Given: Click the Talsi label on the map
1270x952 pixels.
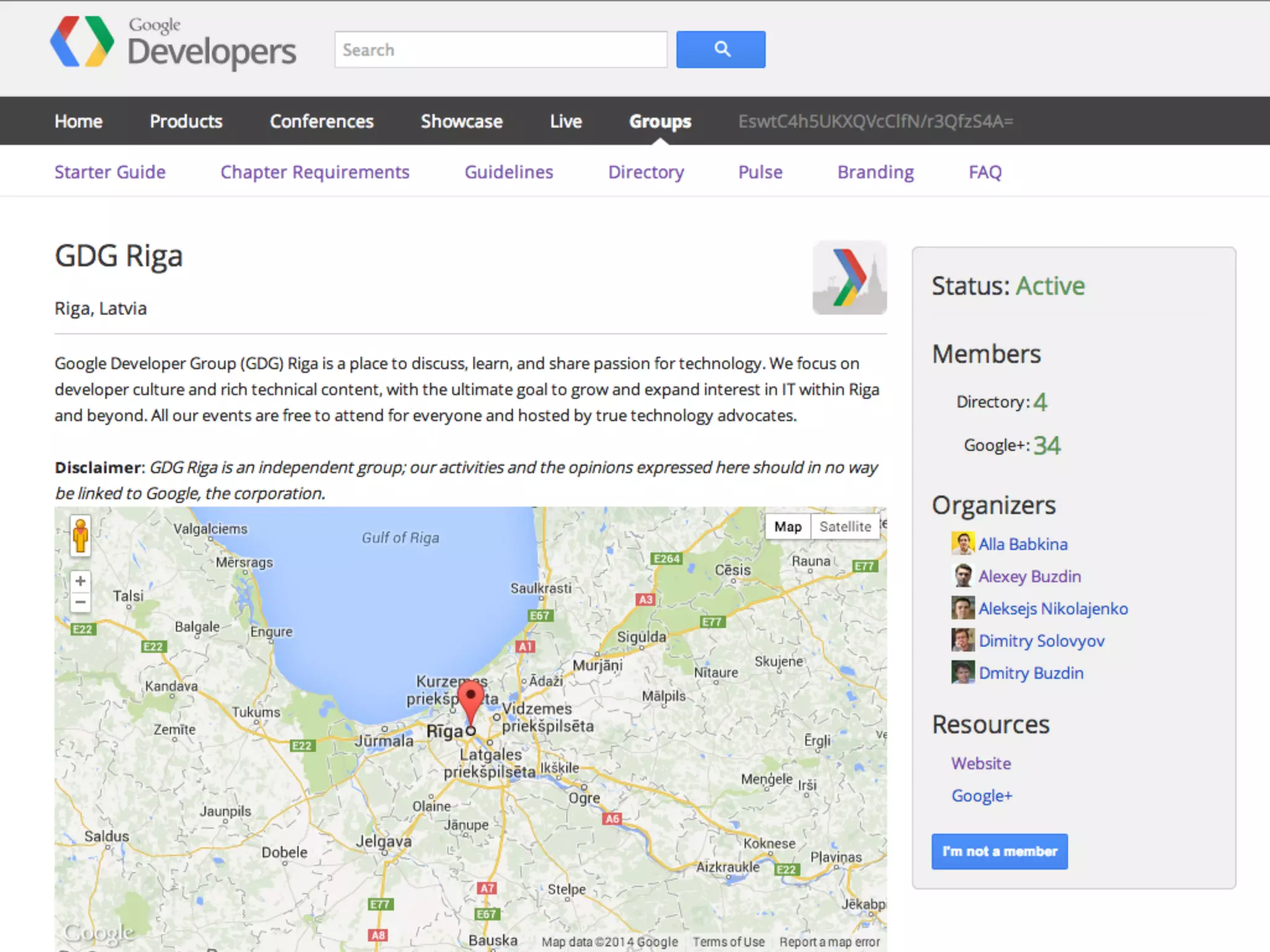Looking at the screenshot, I should [128, 596].
